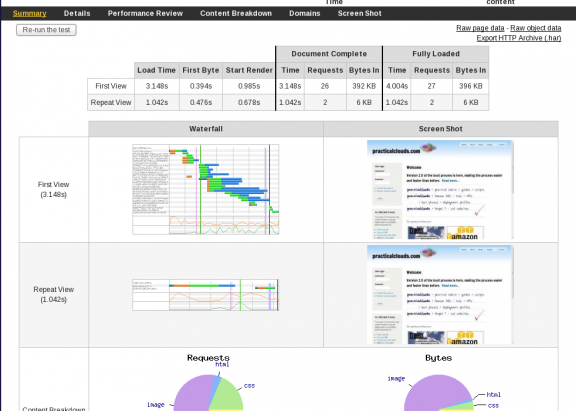Export the HTTP Archive (.har) file
576x411 pixels.
(519, 38)
